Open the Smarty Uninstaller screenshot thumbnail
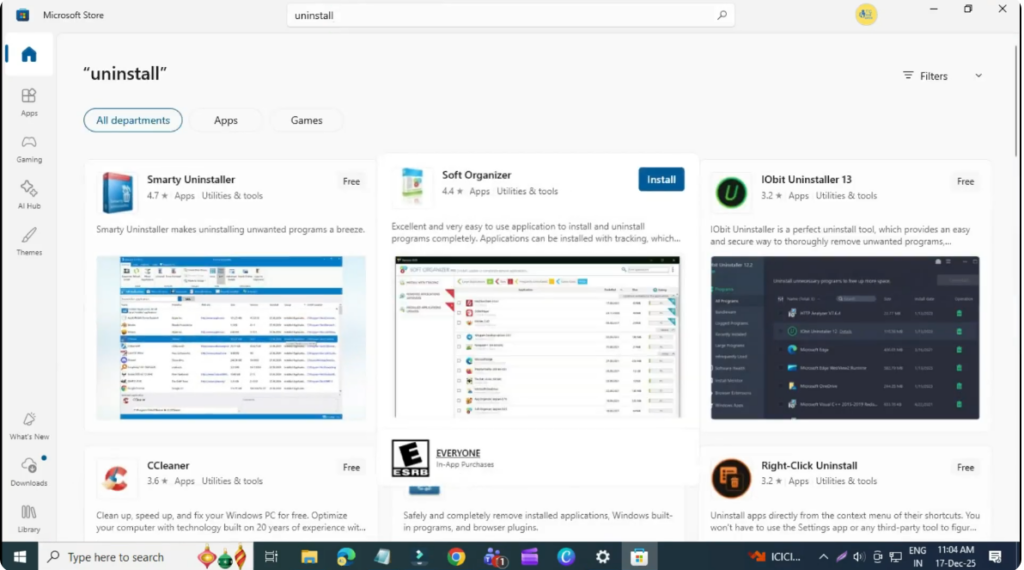This screenshot has width=1024, height=570. coord(231,338)
